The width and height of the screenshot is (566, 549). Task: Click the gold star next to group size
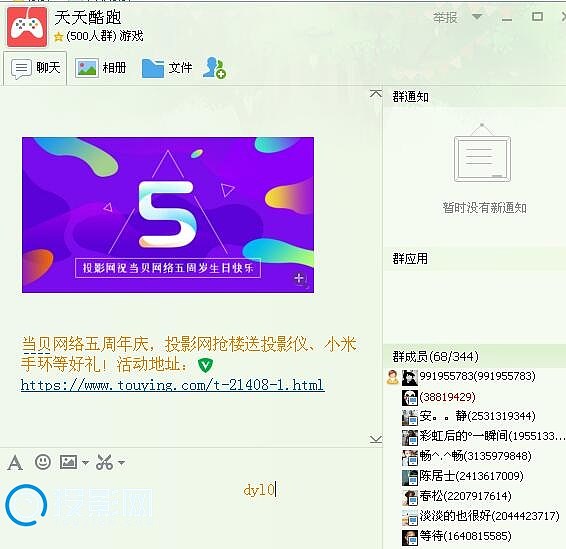[x=58, y=37]
